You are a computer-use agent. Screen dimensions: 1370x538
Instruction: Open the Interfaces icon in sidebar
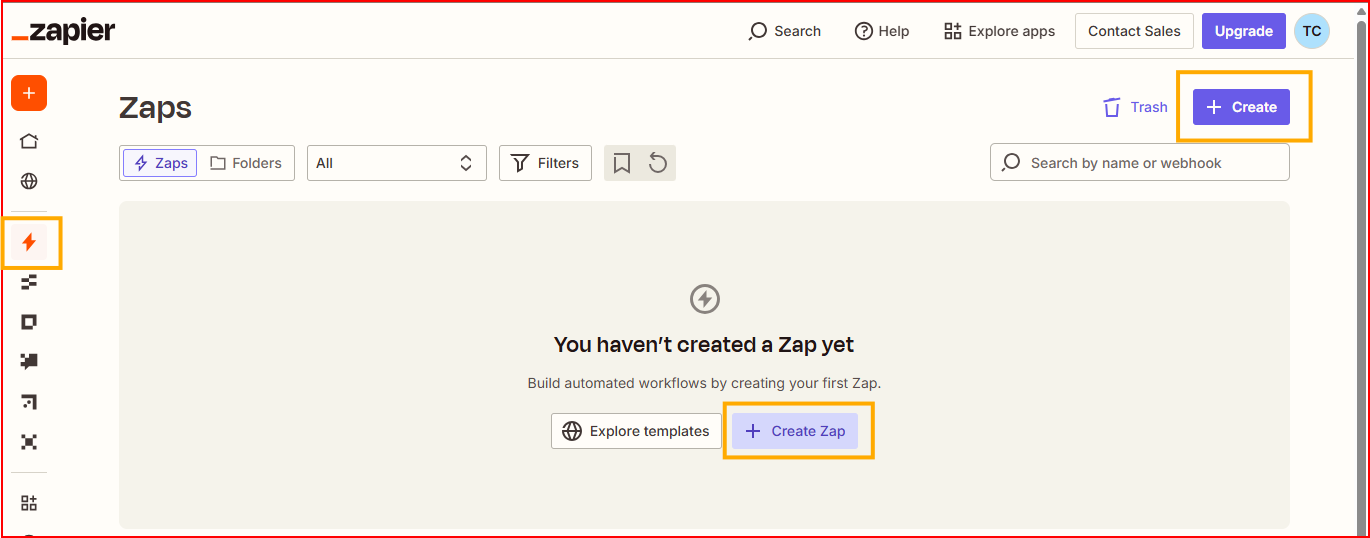click(29, 322)
